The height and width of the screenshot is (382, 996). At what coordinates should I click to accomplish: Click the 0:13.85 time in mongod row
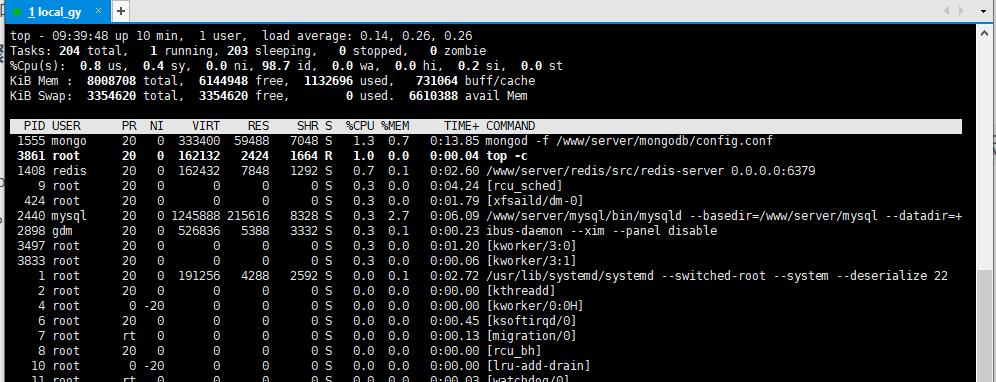point(455,141)
